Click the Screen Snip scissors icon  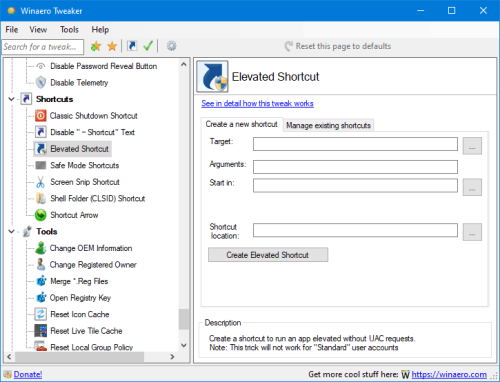point(40,182)
